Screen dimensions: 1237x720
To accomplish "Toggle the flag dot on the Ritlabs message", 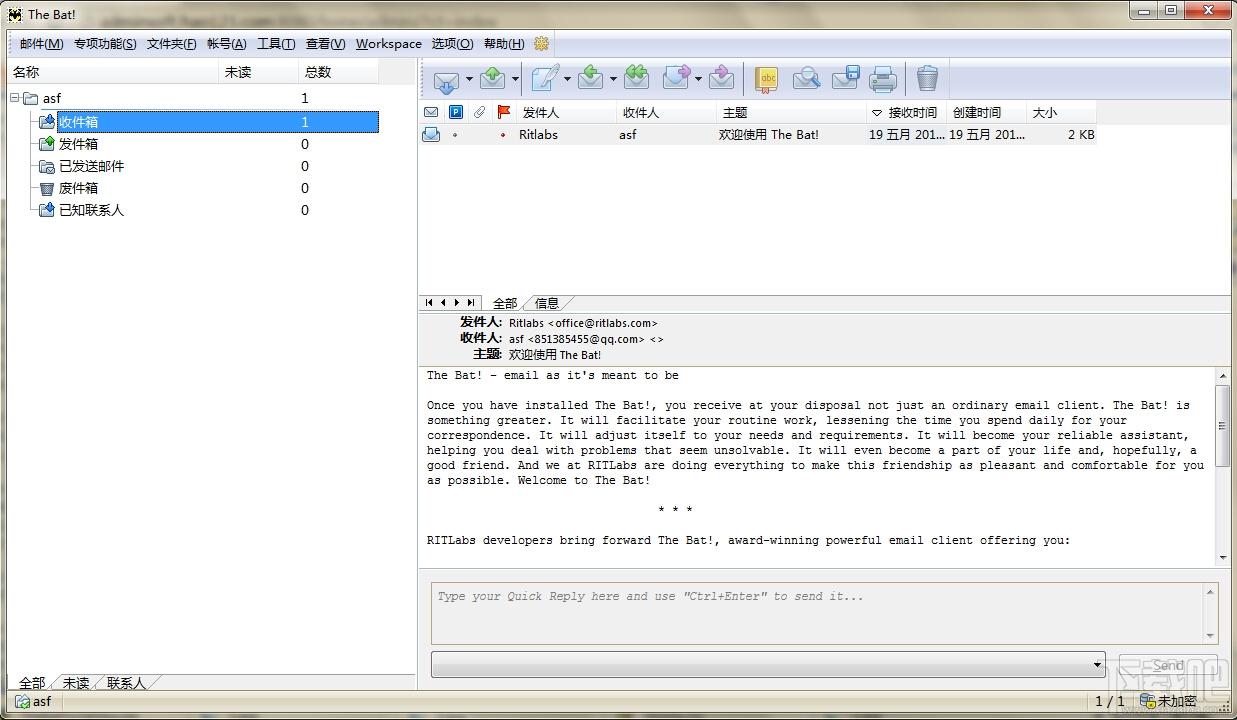I will click(x=503, y=135).
